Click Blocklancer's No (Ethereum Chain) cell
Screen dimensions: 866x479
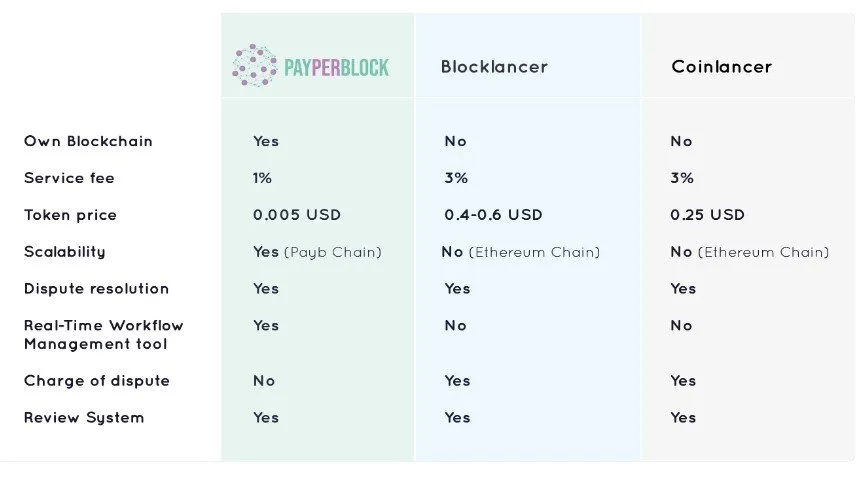point(521,252)
